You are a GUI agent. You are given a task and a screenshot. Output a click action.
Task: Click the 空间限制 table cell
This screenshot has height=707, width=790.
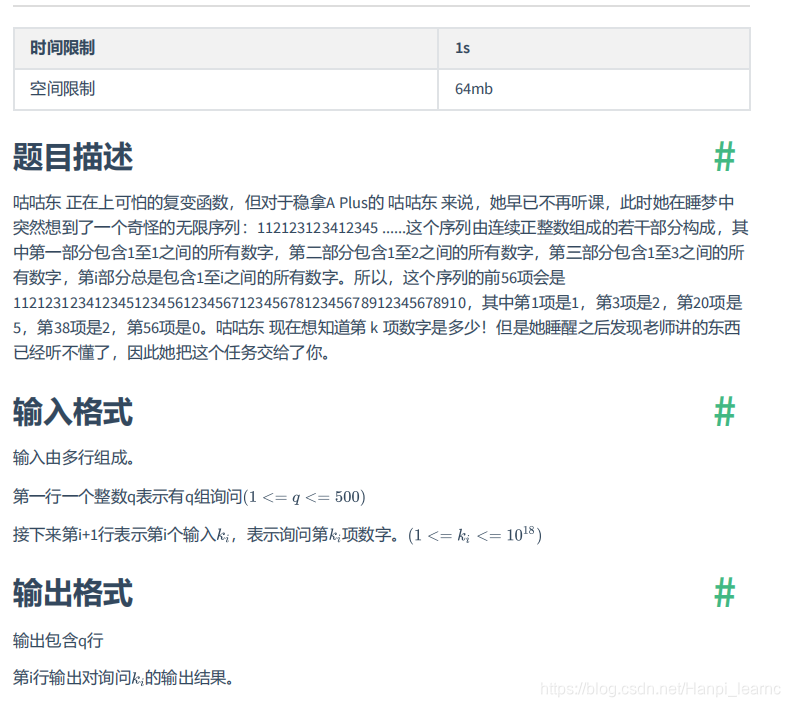point(226,89)
